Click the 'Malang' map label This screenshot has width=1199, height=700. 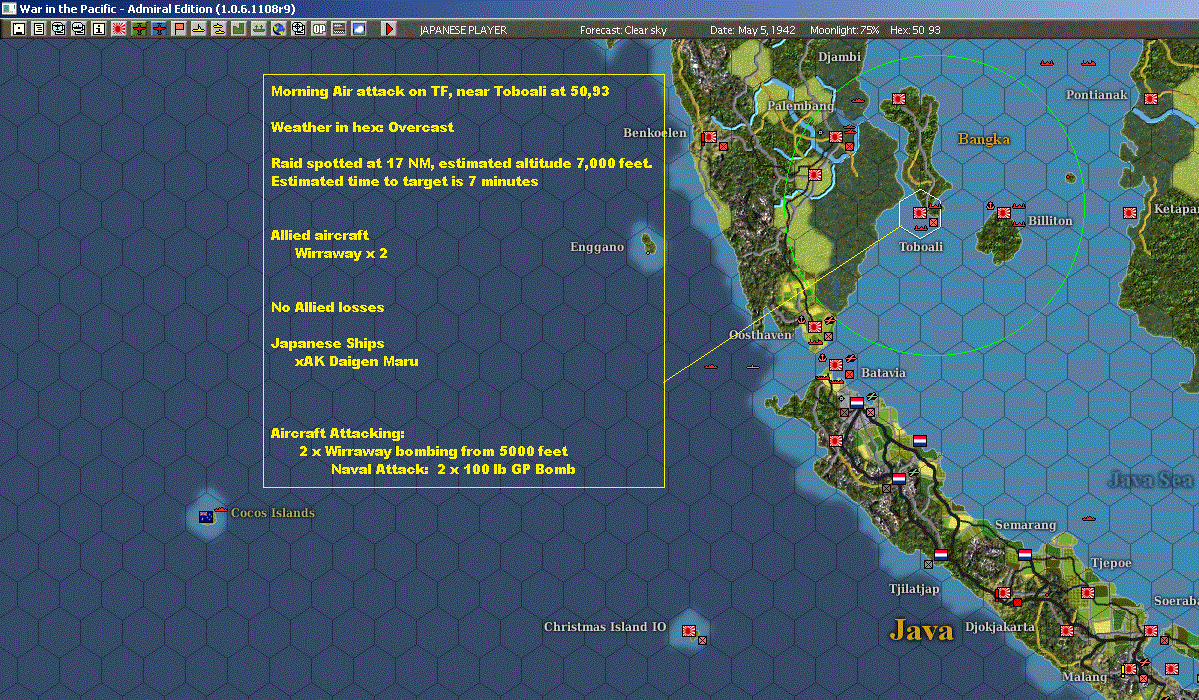(x=1084, y=676)
